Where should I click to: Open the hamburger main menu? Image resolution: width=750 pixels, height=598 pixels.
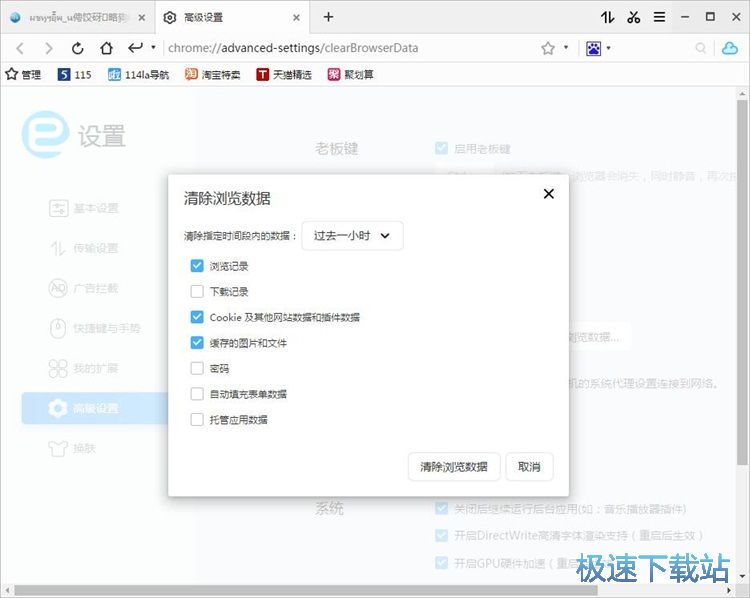(x=660, y=17)
